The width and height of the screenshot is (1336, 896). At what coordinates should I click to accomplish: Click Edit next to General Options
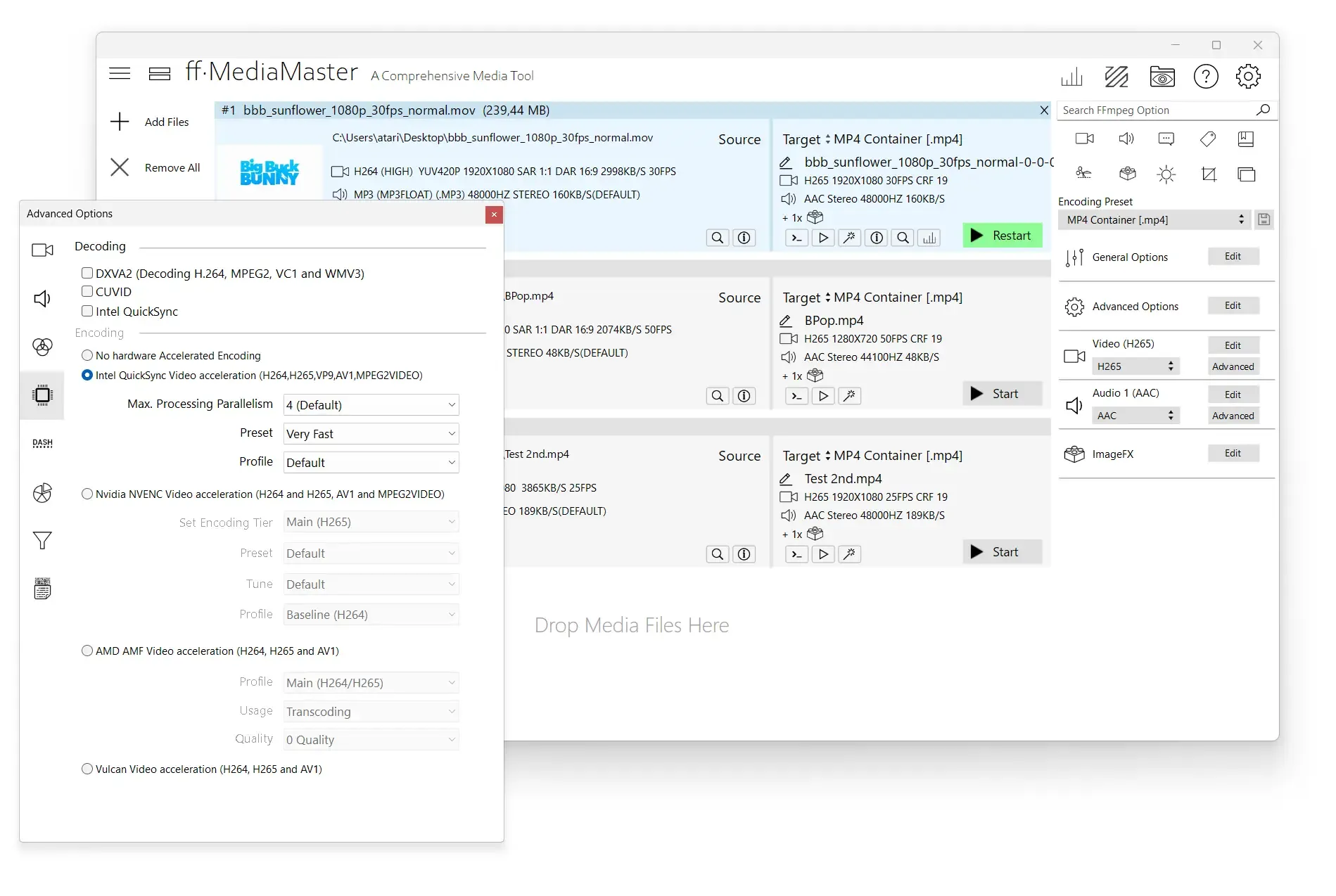pyautogui.click(x=1233, y=257)
